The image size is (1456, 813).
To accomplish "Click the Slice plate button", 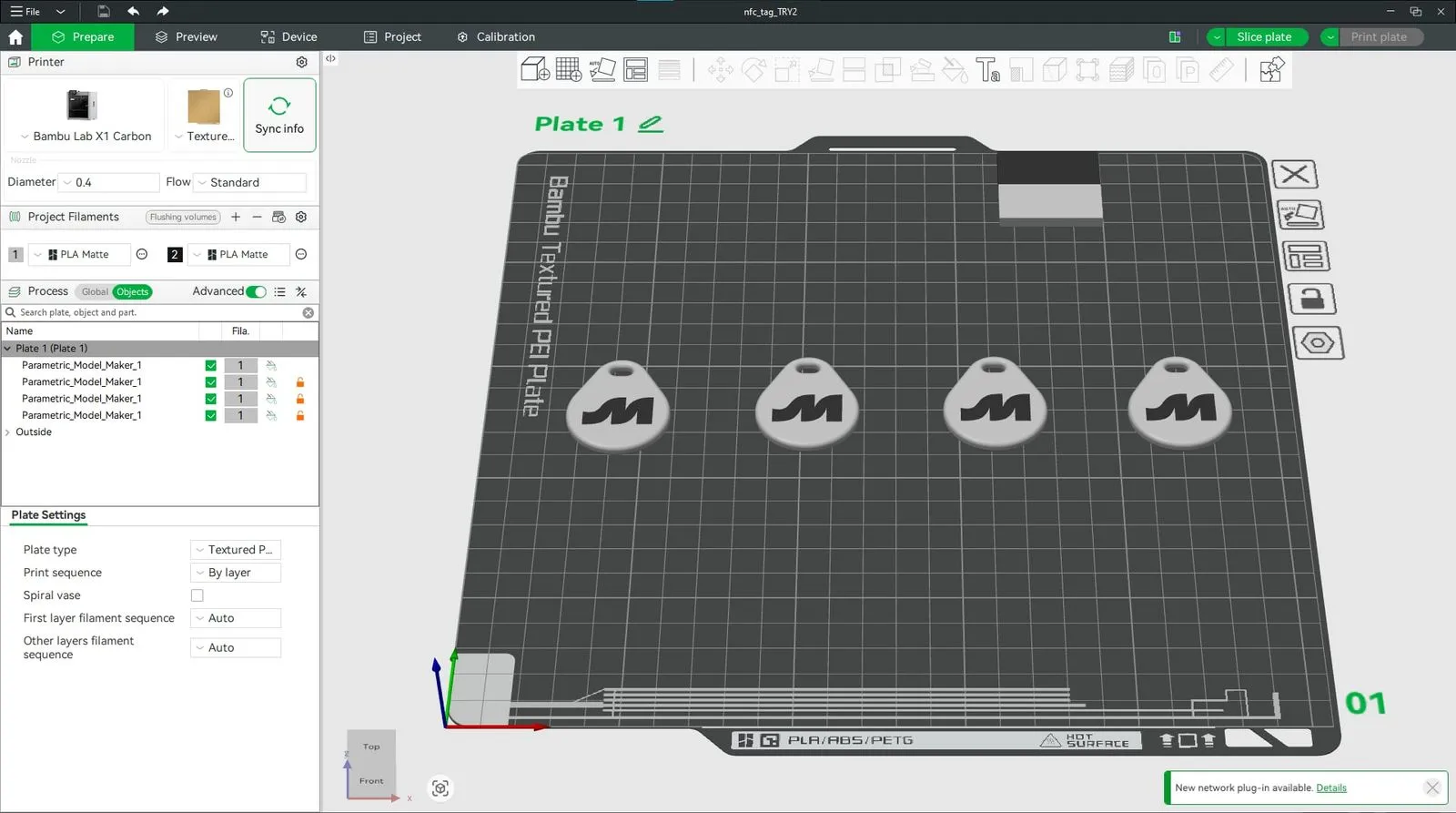I will (x=1265, y=37).
